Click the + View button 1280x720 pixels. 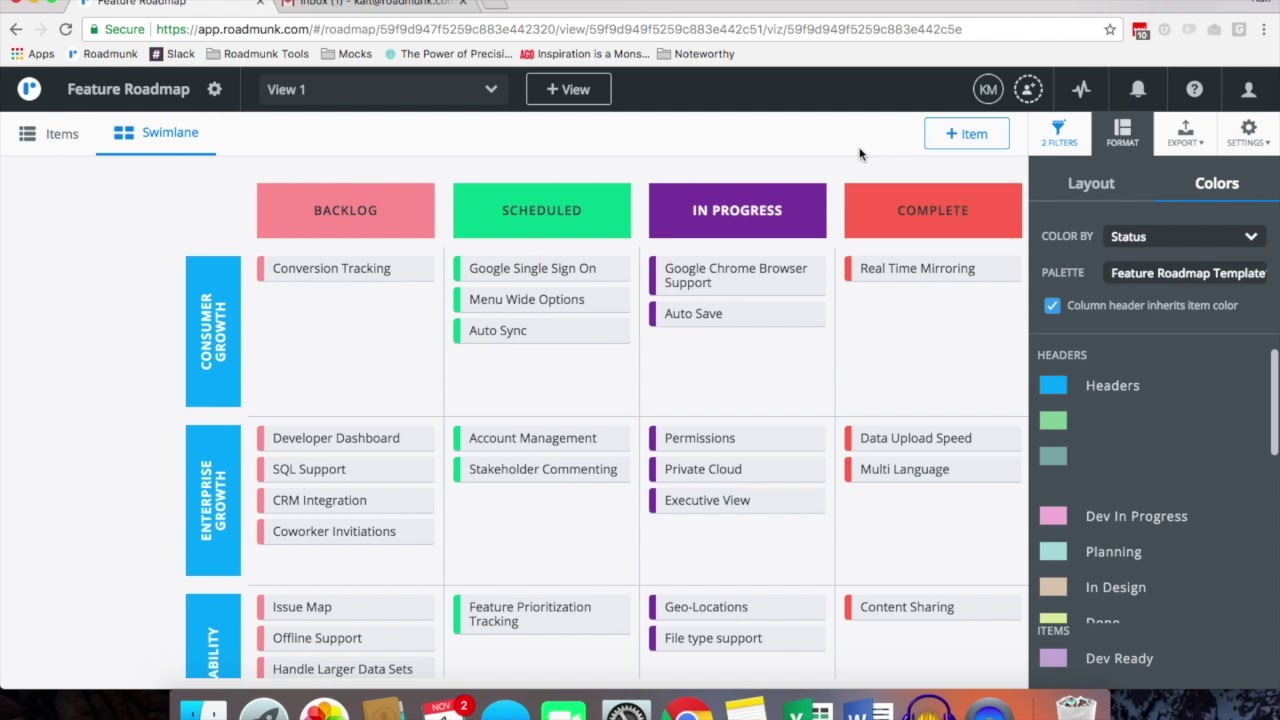(x=568, y=89)
